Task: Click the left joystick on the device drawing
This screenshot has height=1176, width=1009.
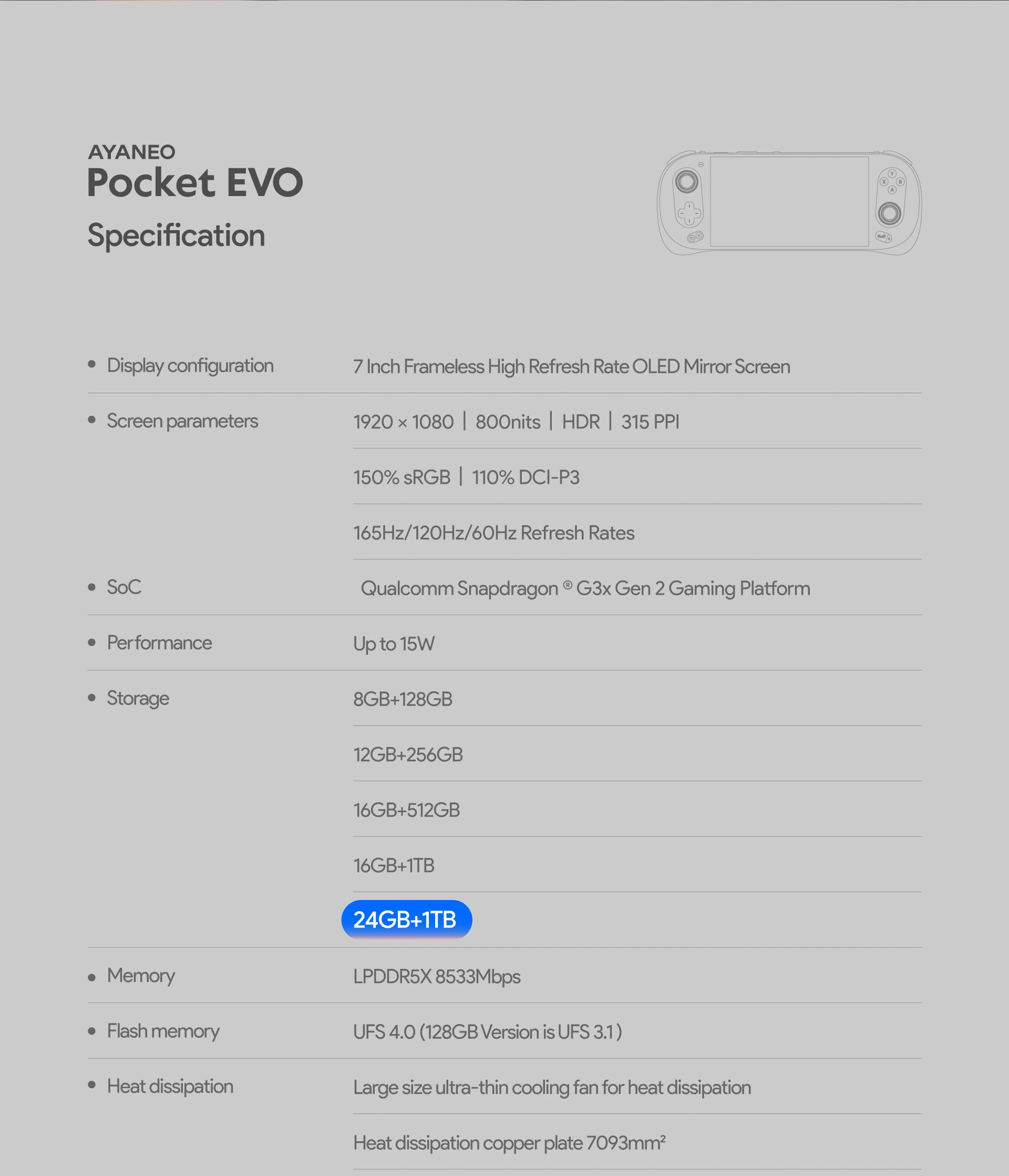Action: click(x=687, y=181)
